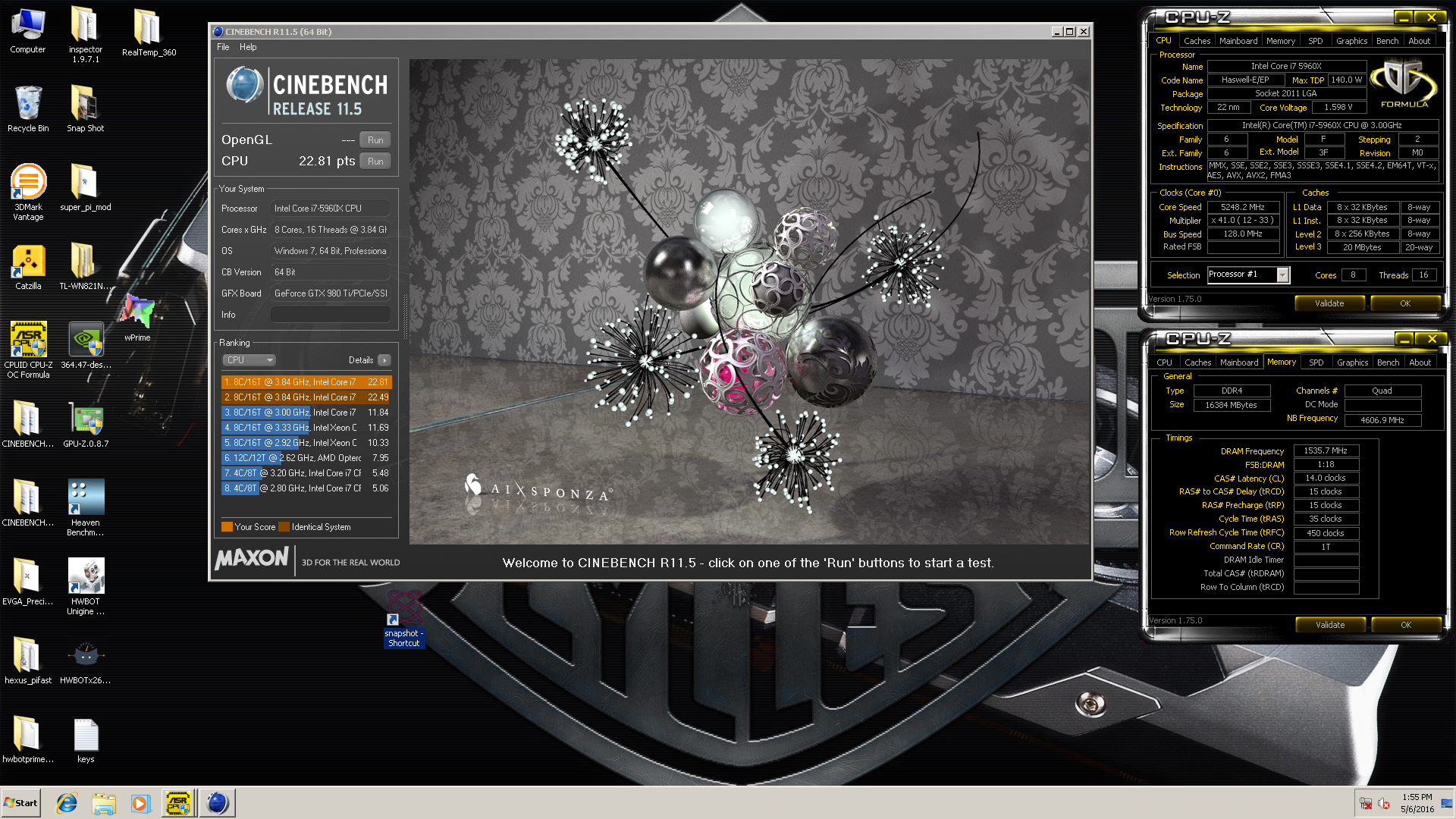The width and height of the screenshot is (1456, 819).
Task: Launch the Catzilla shortcut
Action: tap(28, 267)
